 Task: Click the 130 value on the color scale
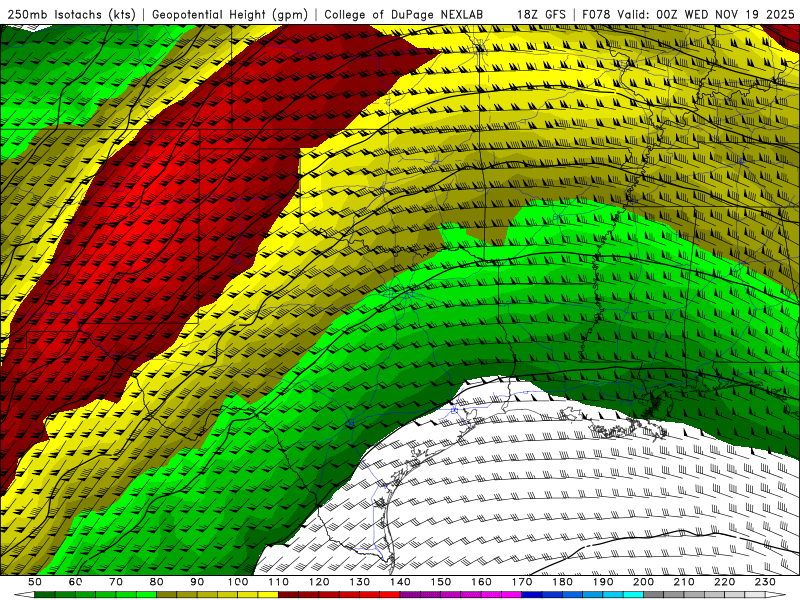pyautogui.click(x=360, y=582)
